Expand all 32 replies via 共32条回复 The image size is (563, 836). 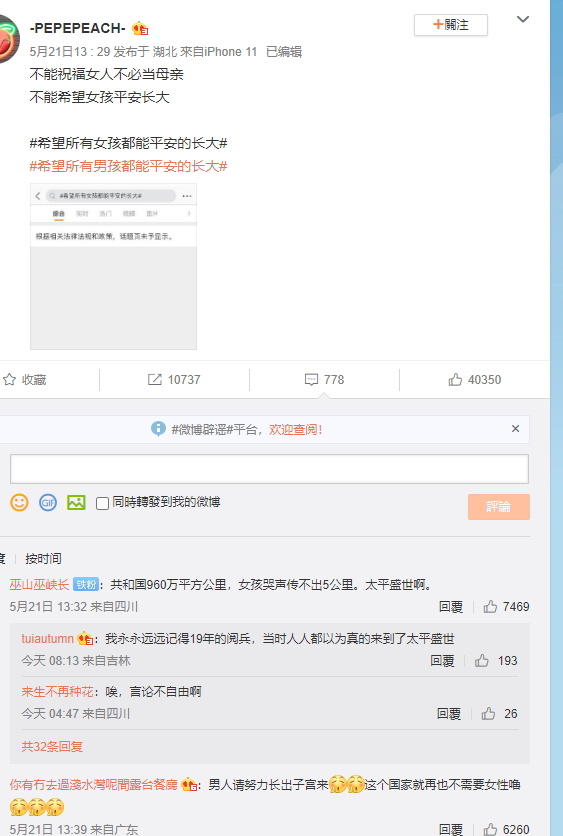[52, 746]
